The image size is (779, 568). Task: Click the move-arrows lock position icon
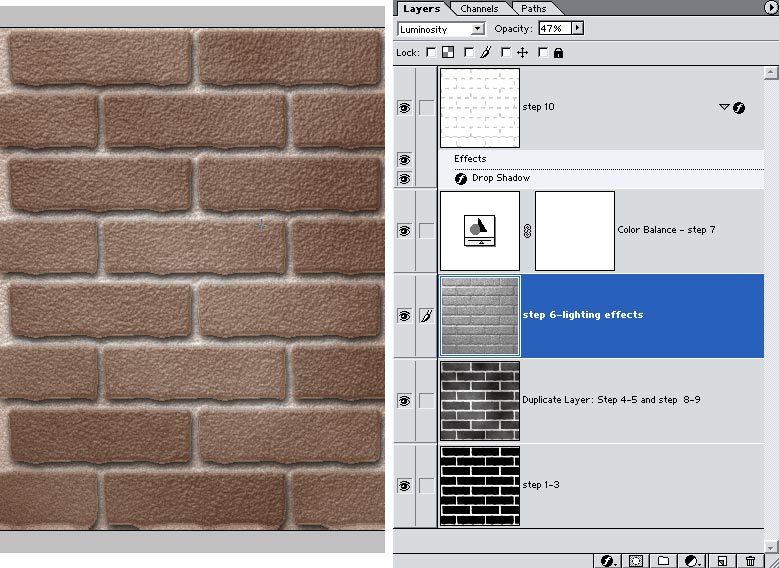pyautogui.click(x=522, y=52)
